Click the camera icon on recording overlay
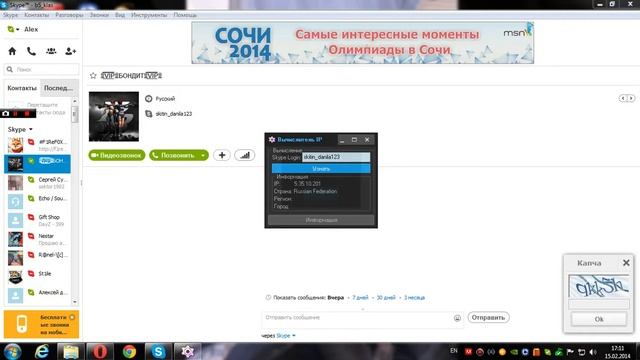The height and width of the screenshot is (360, 640). tap(6, 113)
